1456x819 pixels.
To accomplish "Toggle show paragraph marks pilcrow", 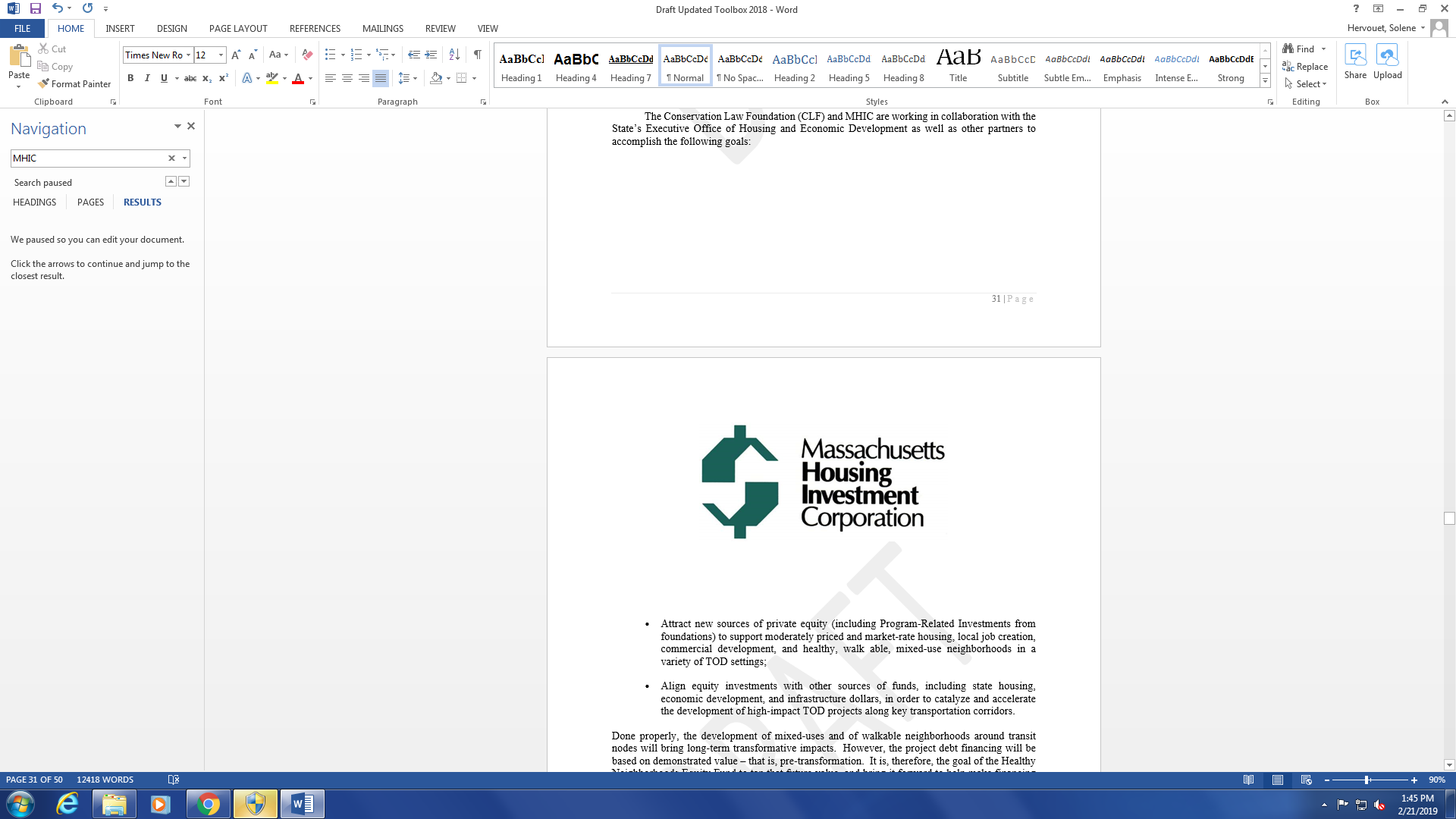I will [477, 55].
